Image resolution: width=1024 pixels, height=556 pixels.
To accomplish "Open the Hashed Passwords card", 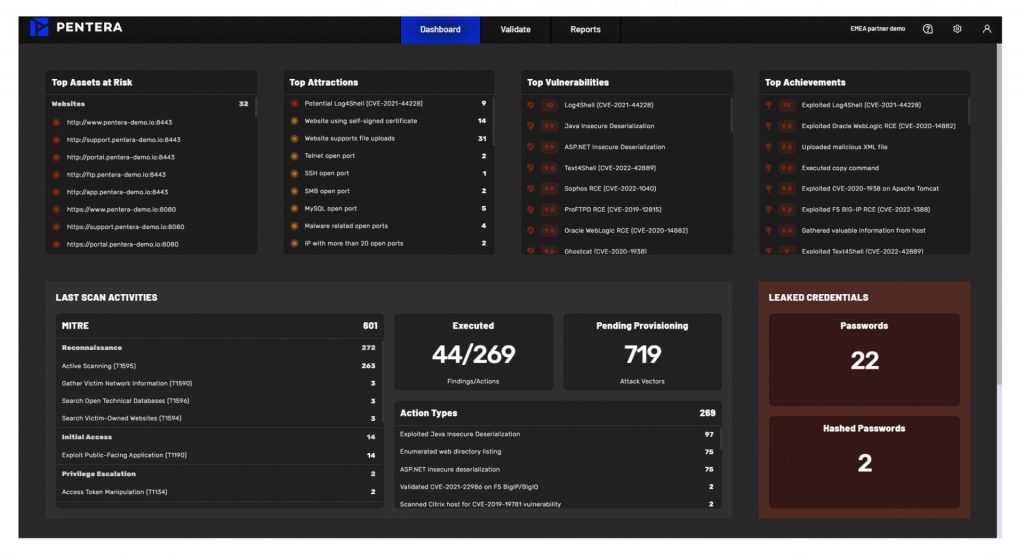I will [x=864, y=461].
